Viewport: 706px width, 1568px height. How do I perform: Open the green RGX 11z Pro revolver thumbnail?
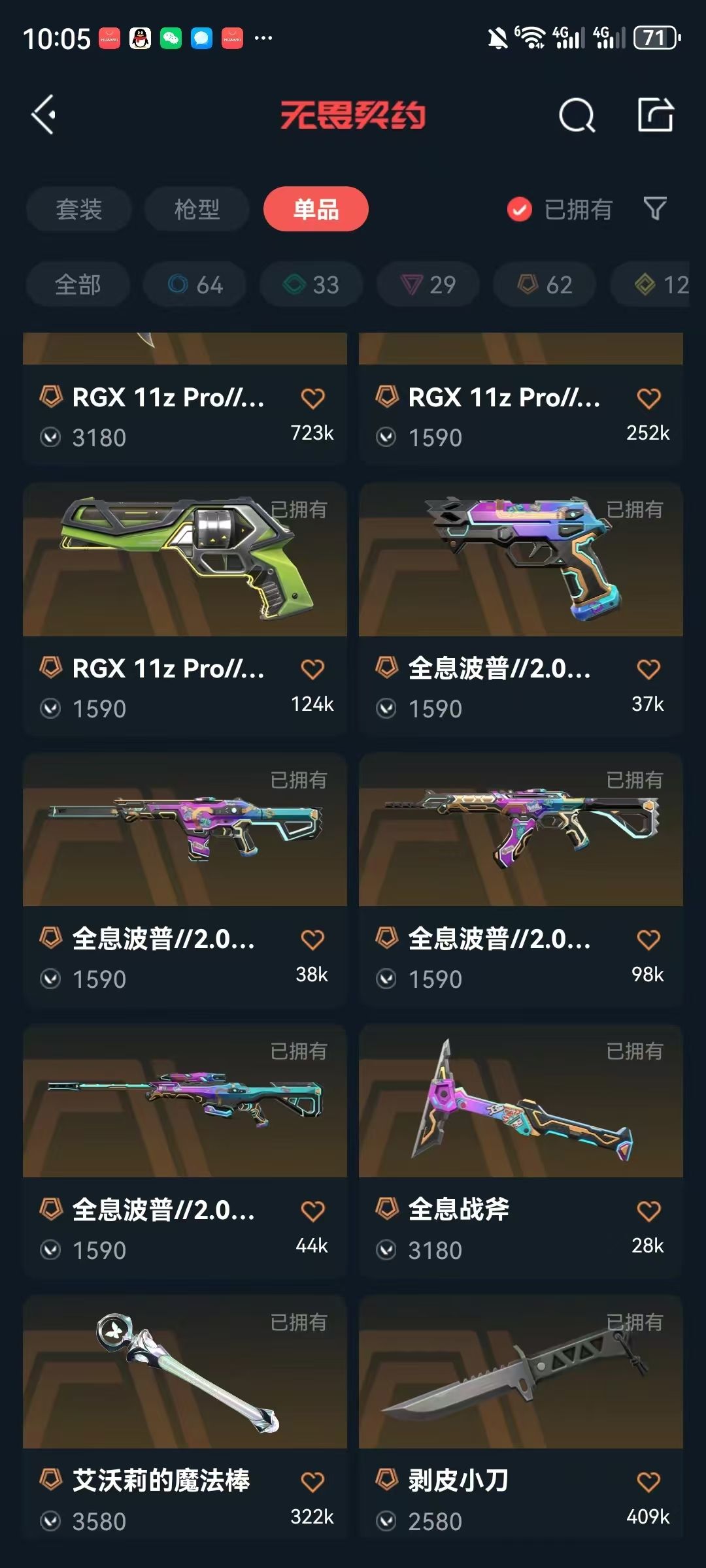185,559
